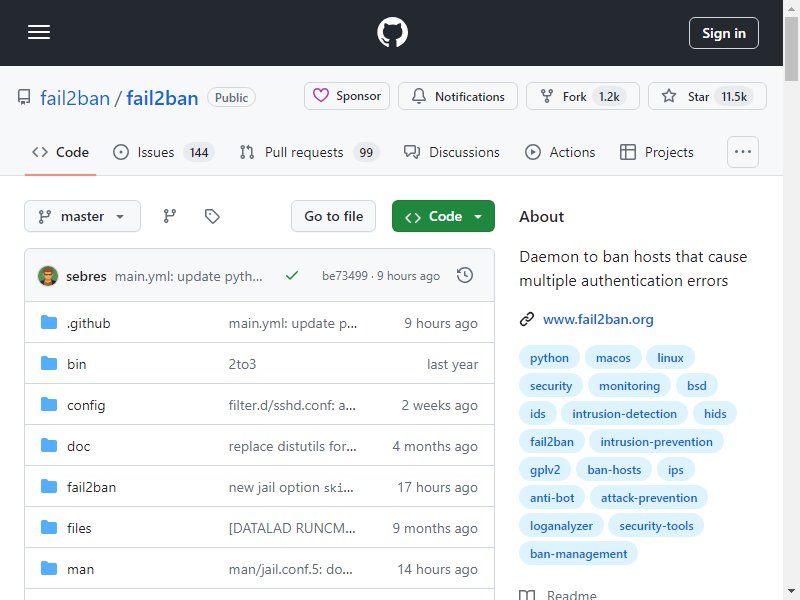Screen dimensions: 800x600
Task: Open sebres avatar profile picture
Action: coord(48,276)
